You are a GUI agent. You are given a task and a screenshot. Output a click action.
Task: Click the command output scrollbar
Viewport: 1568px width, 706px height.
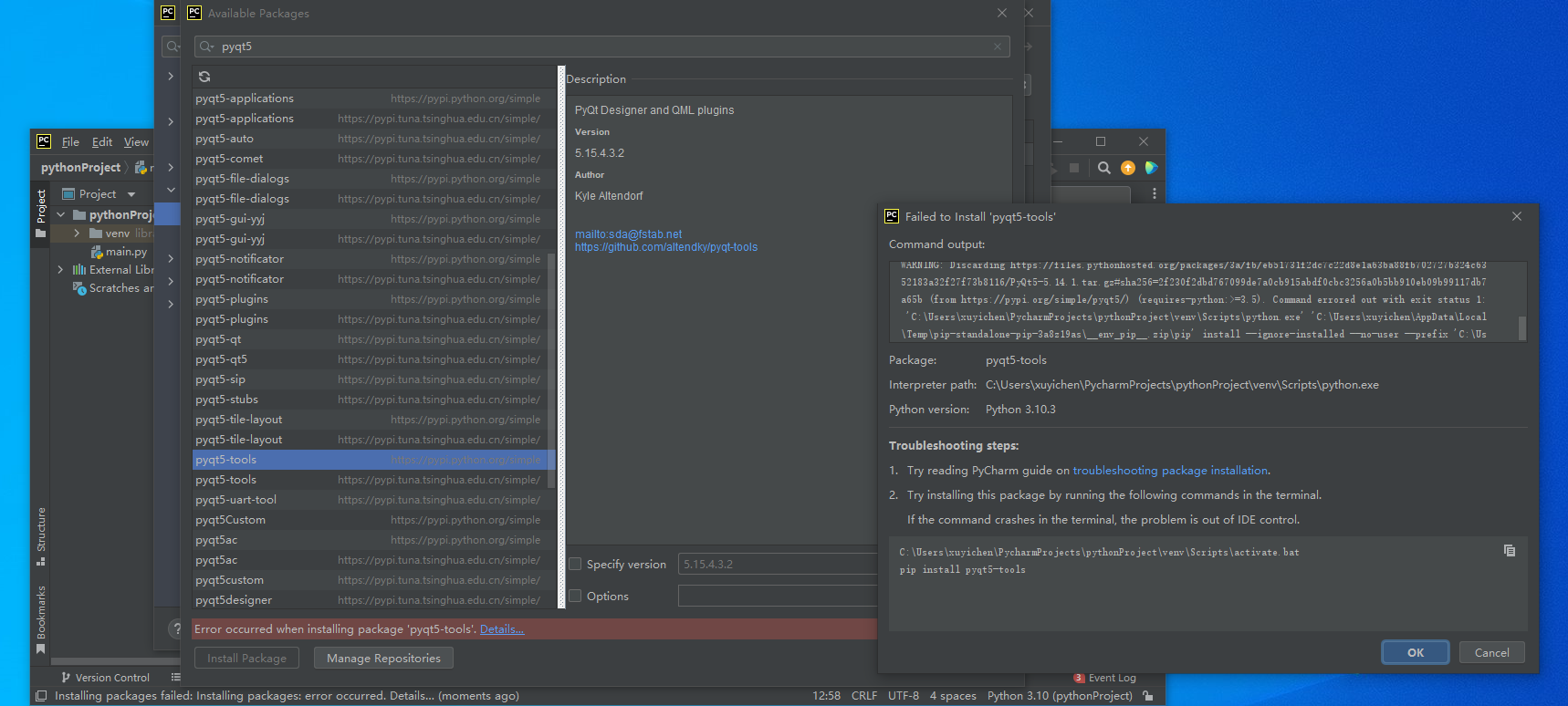(x=1521, y=327)
